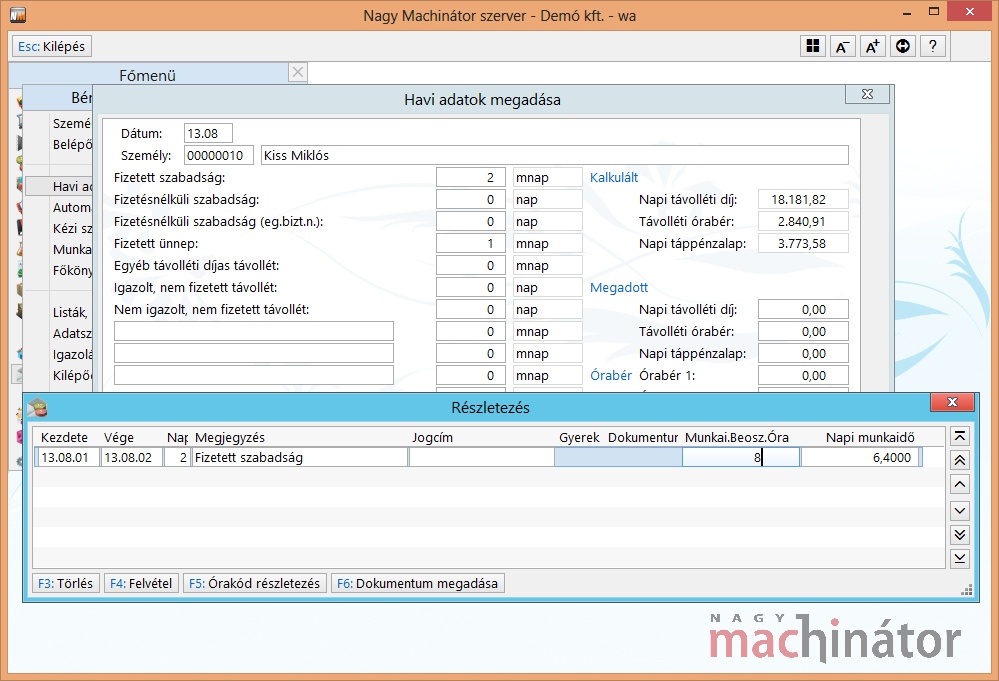Page down with double chevron down
This screenshot has width=999, height=681.
960,535
